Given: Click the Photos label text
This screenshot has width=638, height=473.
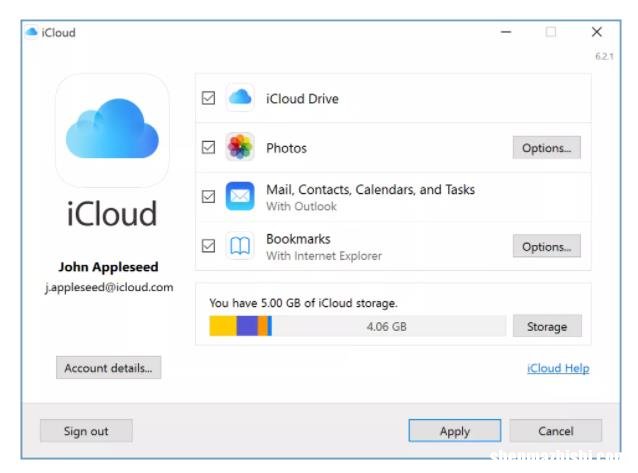Looking at the screenshot, I should point(286,148).
